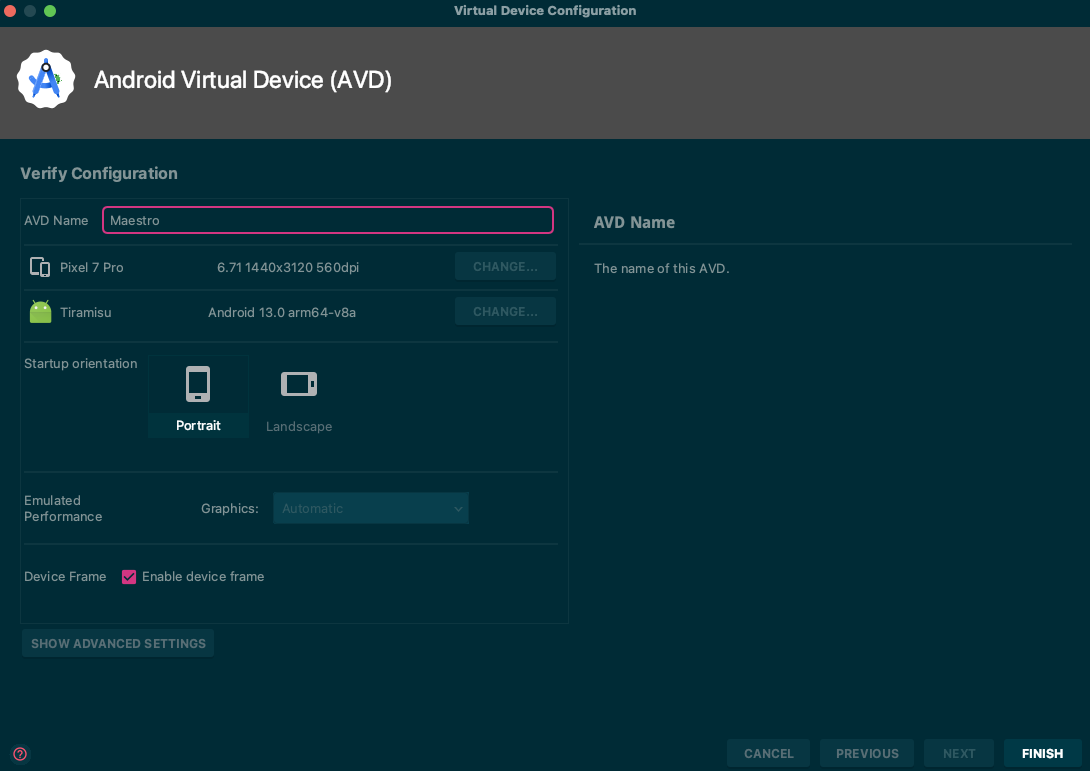The width and height of the screenshot is (1090, 771).
Task: Click the green maximize window button
Action: [50, 10]
